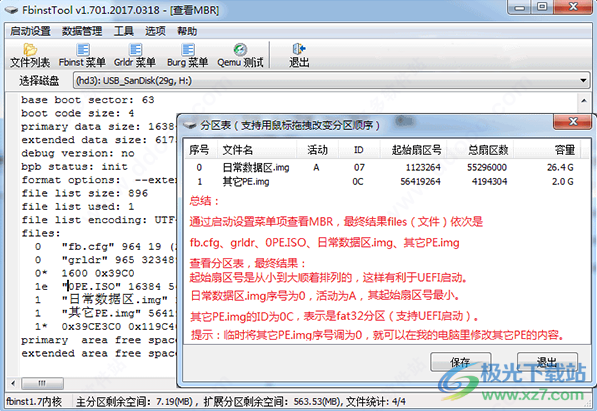Click the "base boot sector: 63" line
The width and height of the screenshot is (597, 411).
[88, 100]
